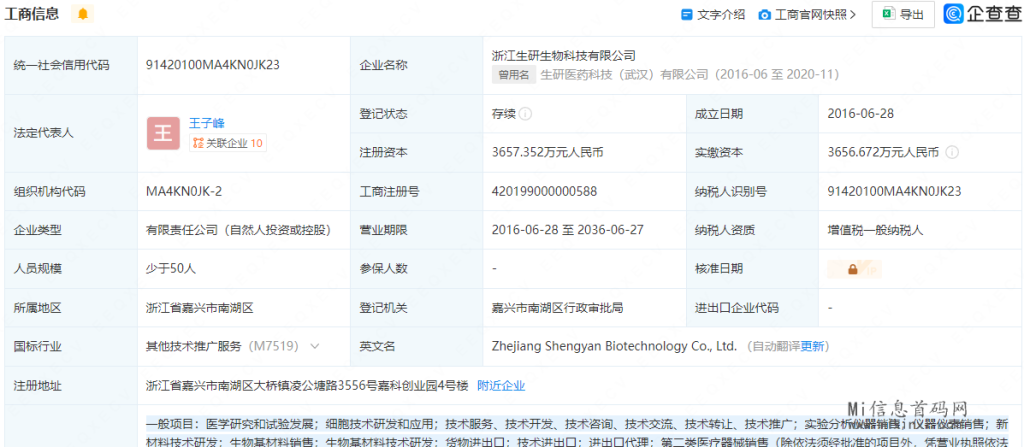Click the bell icon beside 工商信息
Viewport: 1024px width, 447px height.
tap(82, 14)
